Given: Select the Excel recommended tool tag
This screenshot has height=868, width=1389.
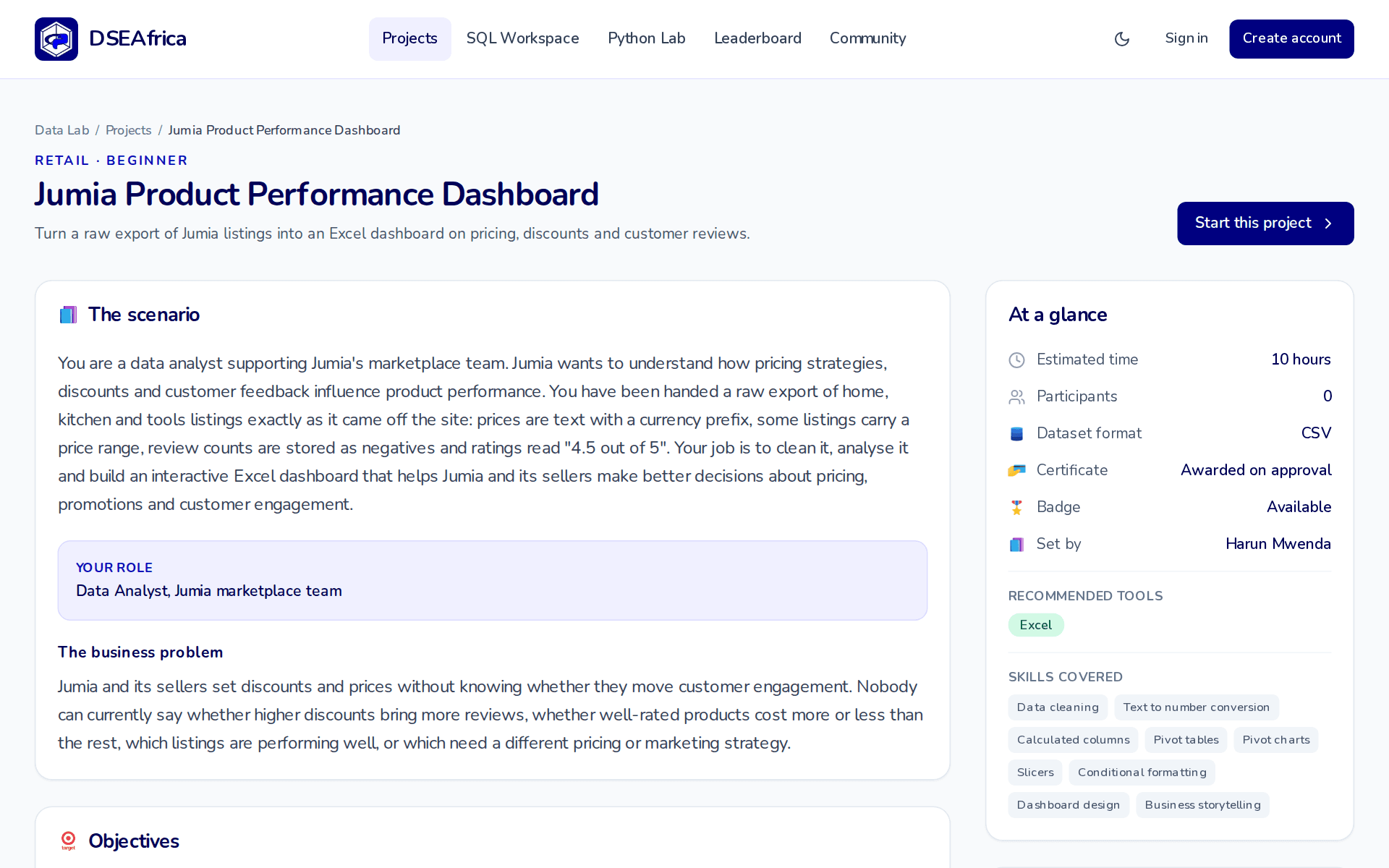Looking at the screenshot, I should coord(1036,625).
